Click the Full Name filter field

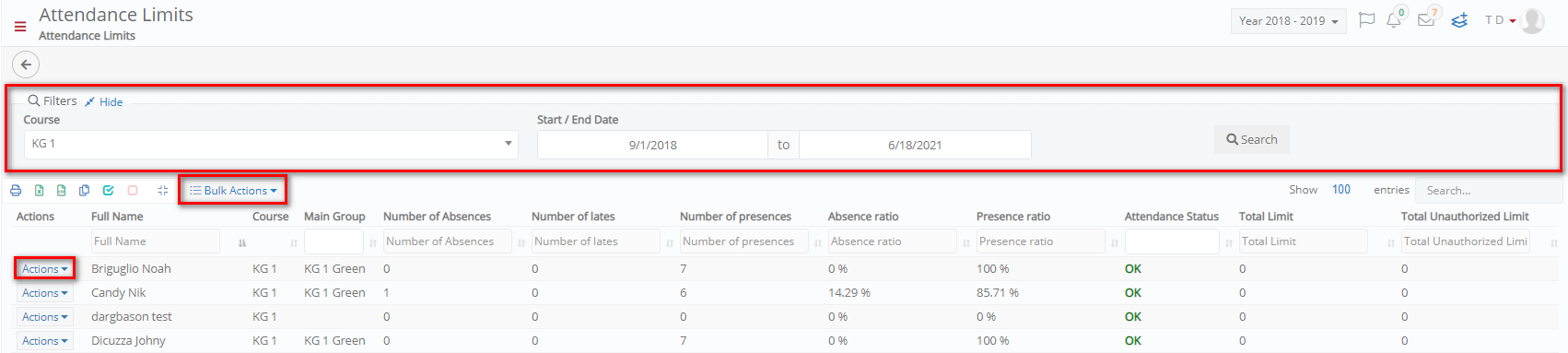pyautogui.click(x=156, y=241)
